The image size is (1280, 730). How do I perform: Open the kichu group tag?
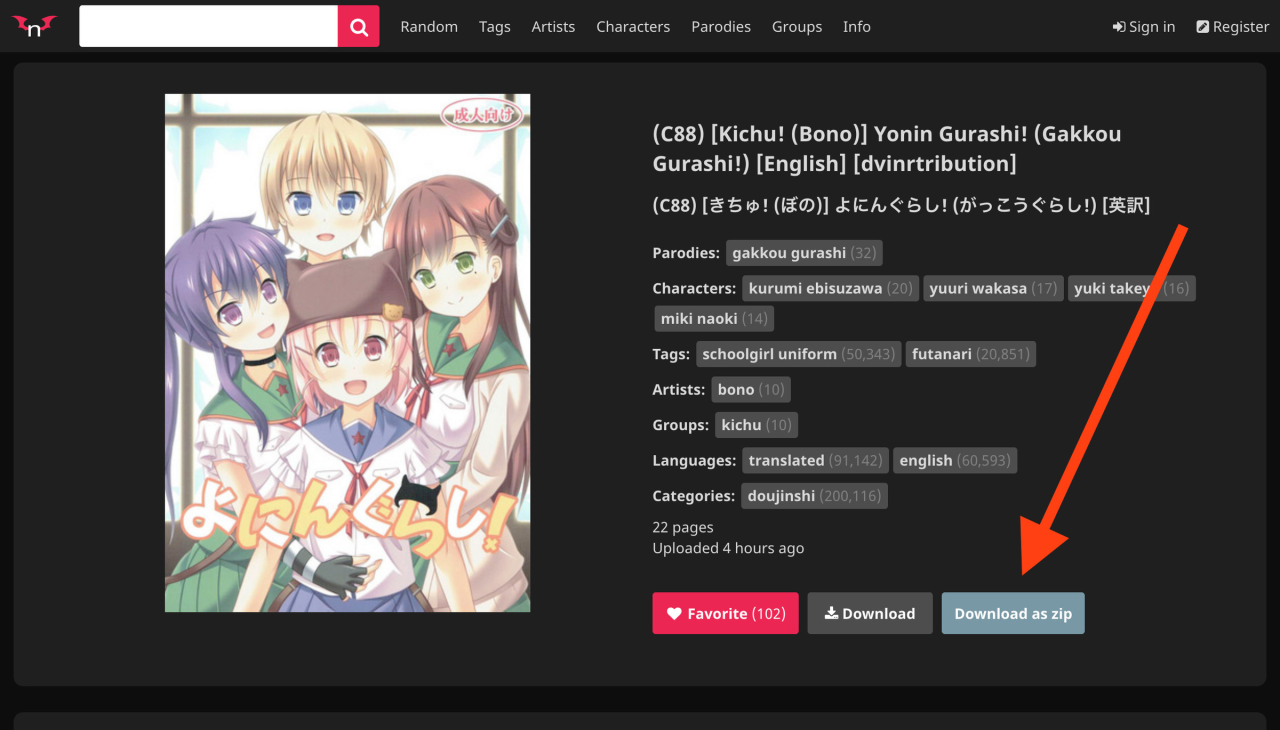coord(756,425)
